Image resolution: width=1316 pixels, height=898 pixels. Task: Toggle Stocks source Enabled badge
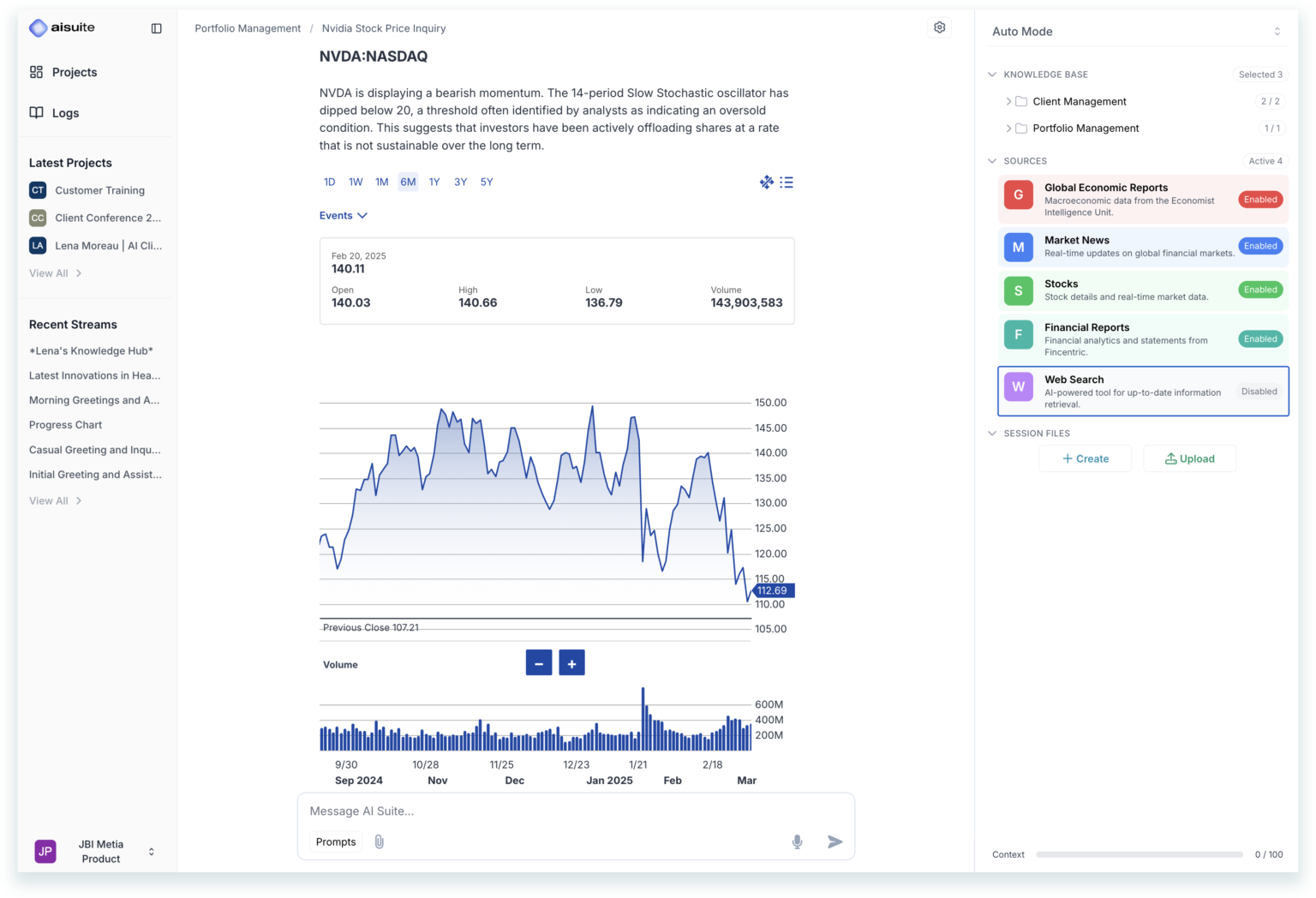[1260, 290]
